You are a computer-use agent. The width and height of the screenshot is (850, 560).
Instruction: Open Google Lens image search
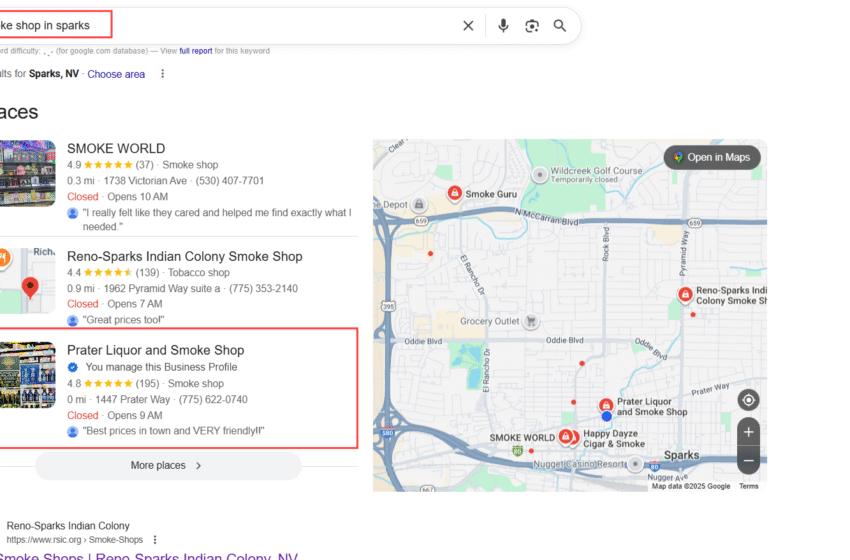point(532,26)
